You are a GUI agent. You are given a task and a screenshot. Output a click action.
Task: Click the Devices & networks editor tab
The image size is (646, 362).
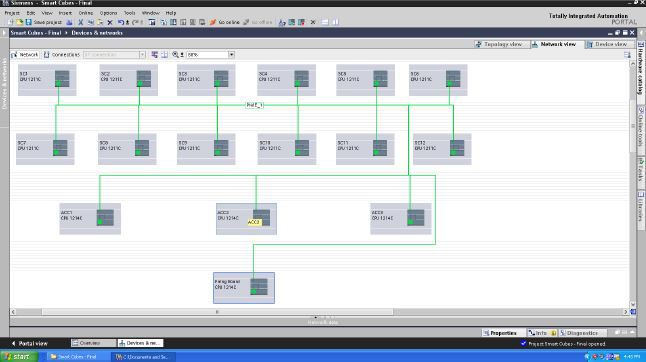[x=140, y=343]
